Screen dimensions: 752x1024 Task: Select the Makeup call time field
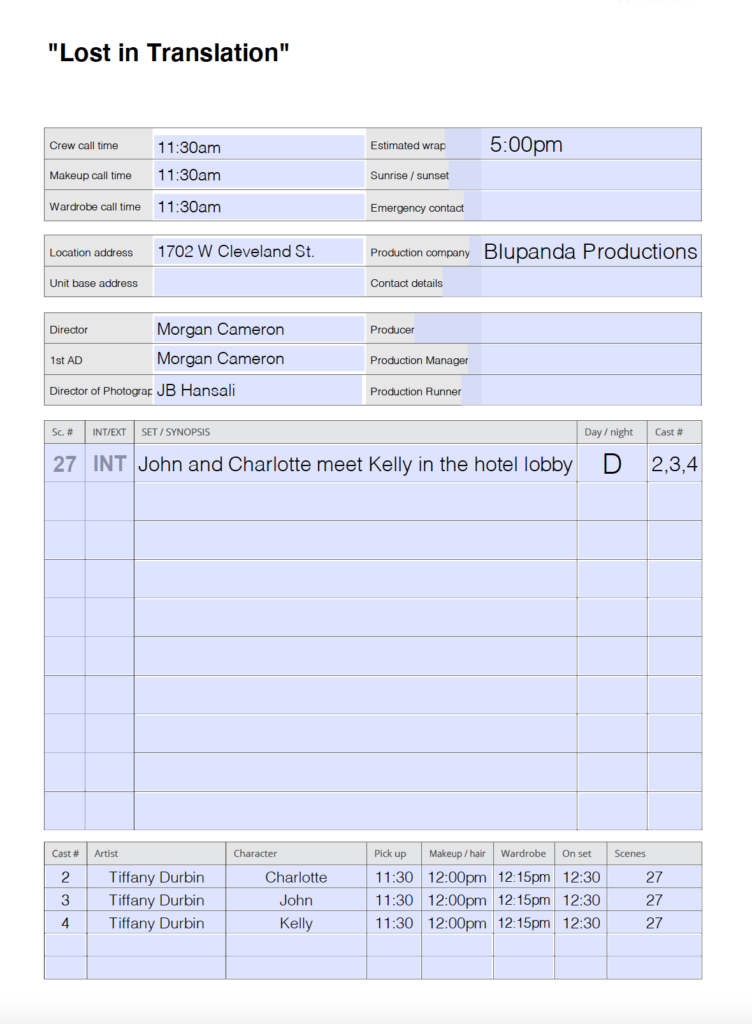(258, 175)
